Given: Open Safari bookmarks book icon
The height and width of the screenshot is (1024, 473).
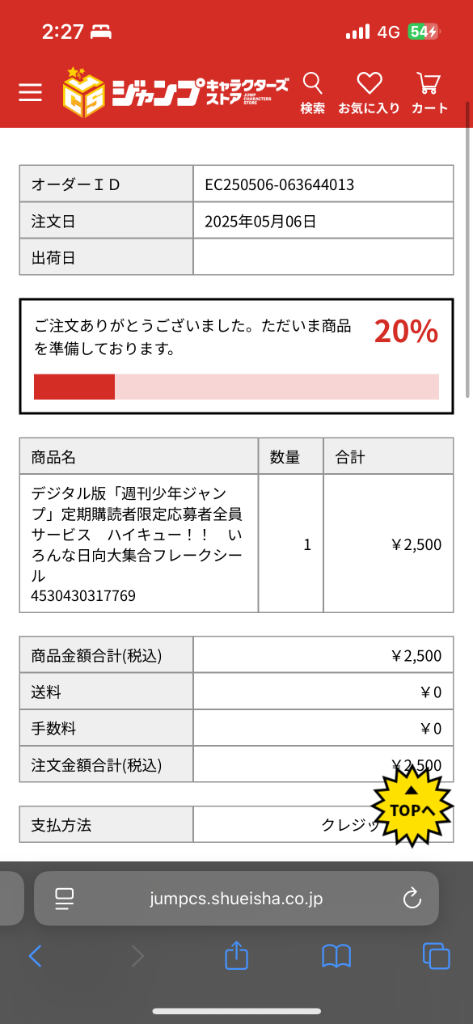Looking at the screenshot, I should 336,957.
